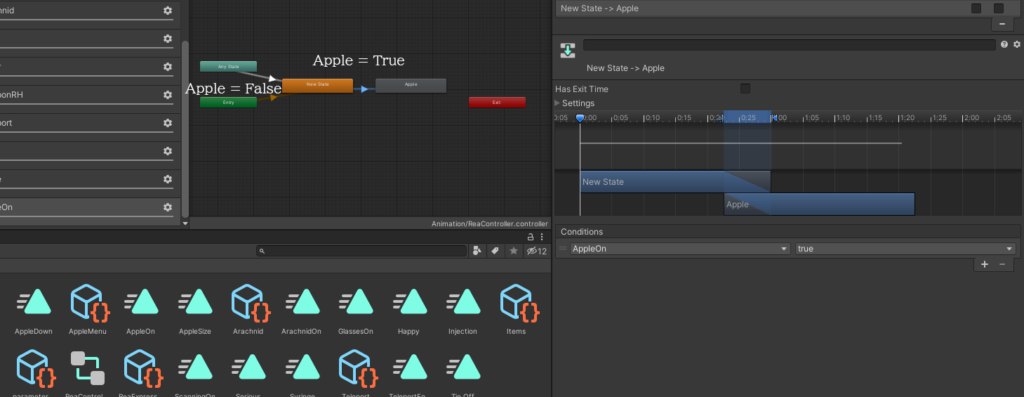Click the blue timeline playhead marker
Screen dimensions: 1024x397
click(x=580, y=118)
